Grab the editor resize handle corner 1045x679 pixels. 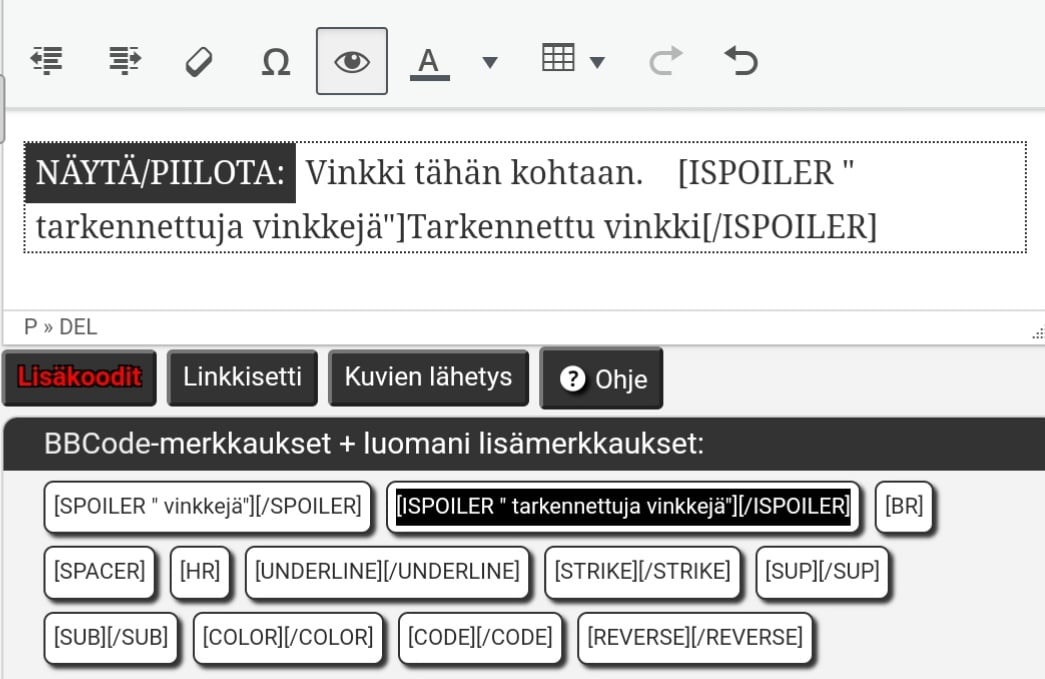click(1037, 334)
